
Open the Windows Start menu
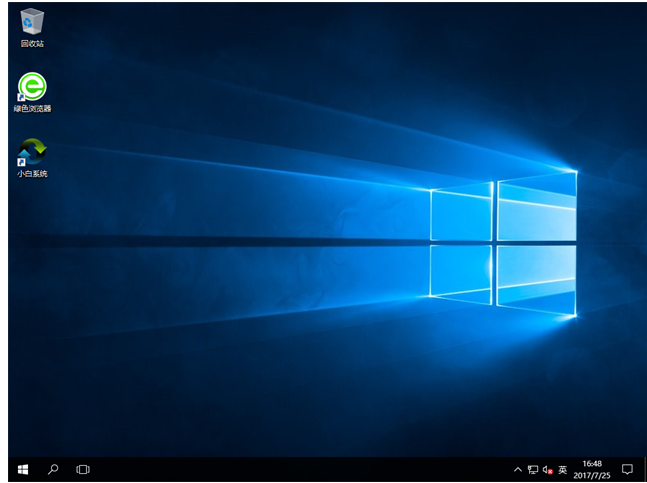(22, 468)
